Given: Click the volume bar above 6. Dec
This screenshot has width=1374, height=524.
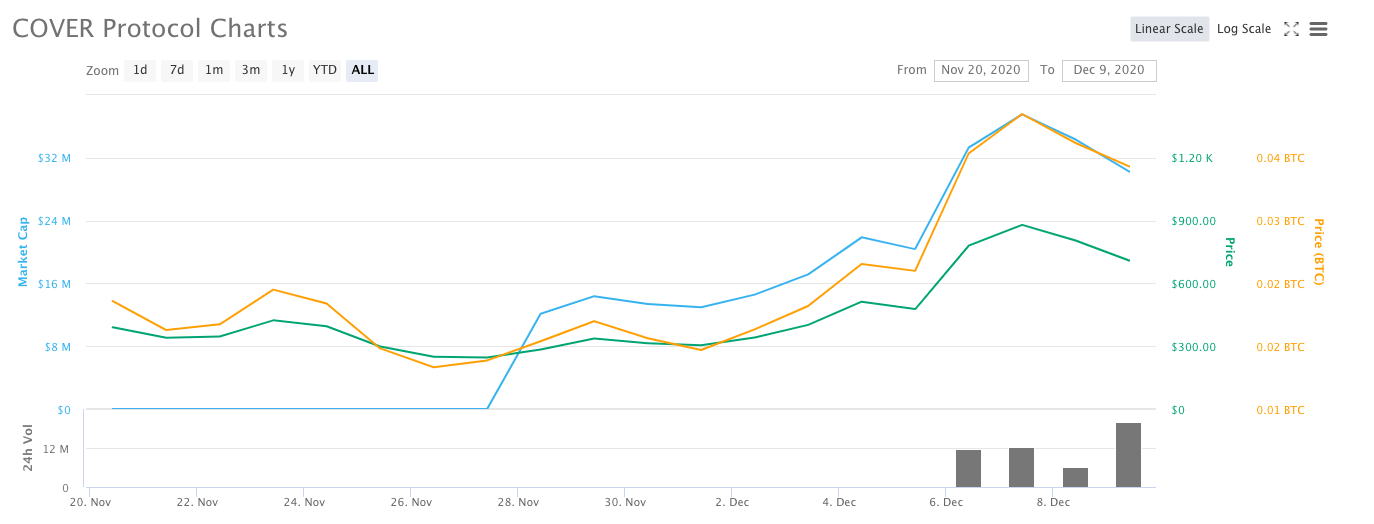Looking at the screenshot, I should point(968,468).
